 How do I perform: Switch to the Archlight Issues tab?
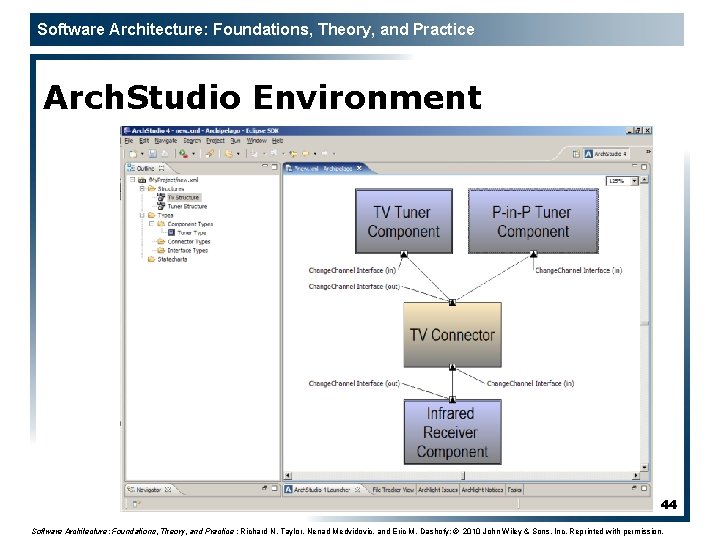(438, 490)
